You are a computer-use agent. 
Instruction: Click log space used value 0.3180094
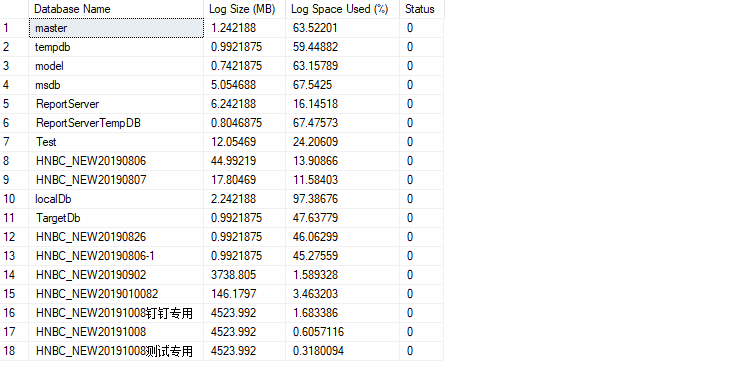pos(318,351)
